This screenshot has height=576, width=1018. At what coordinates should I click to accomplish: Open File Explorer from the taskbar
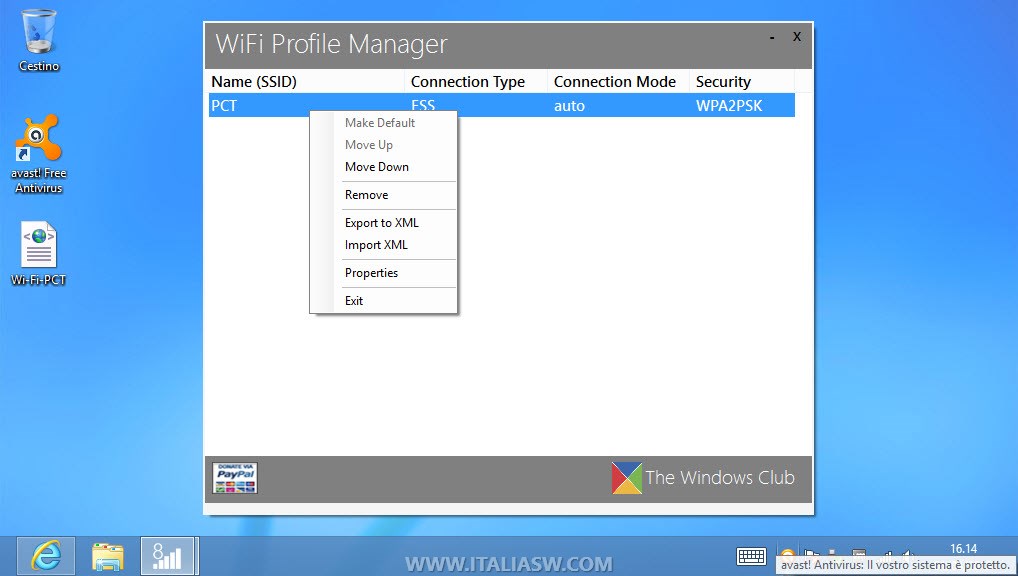tap(107, 556)
